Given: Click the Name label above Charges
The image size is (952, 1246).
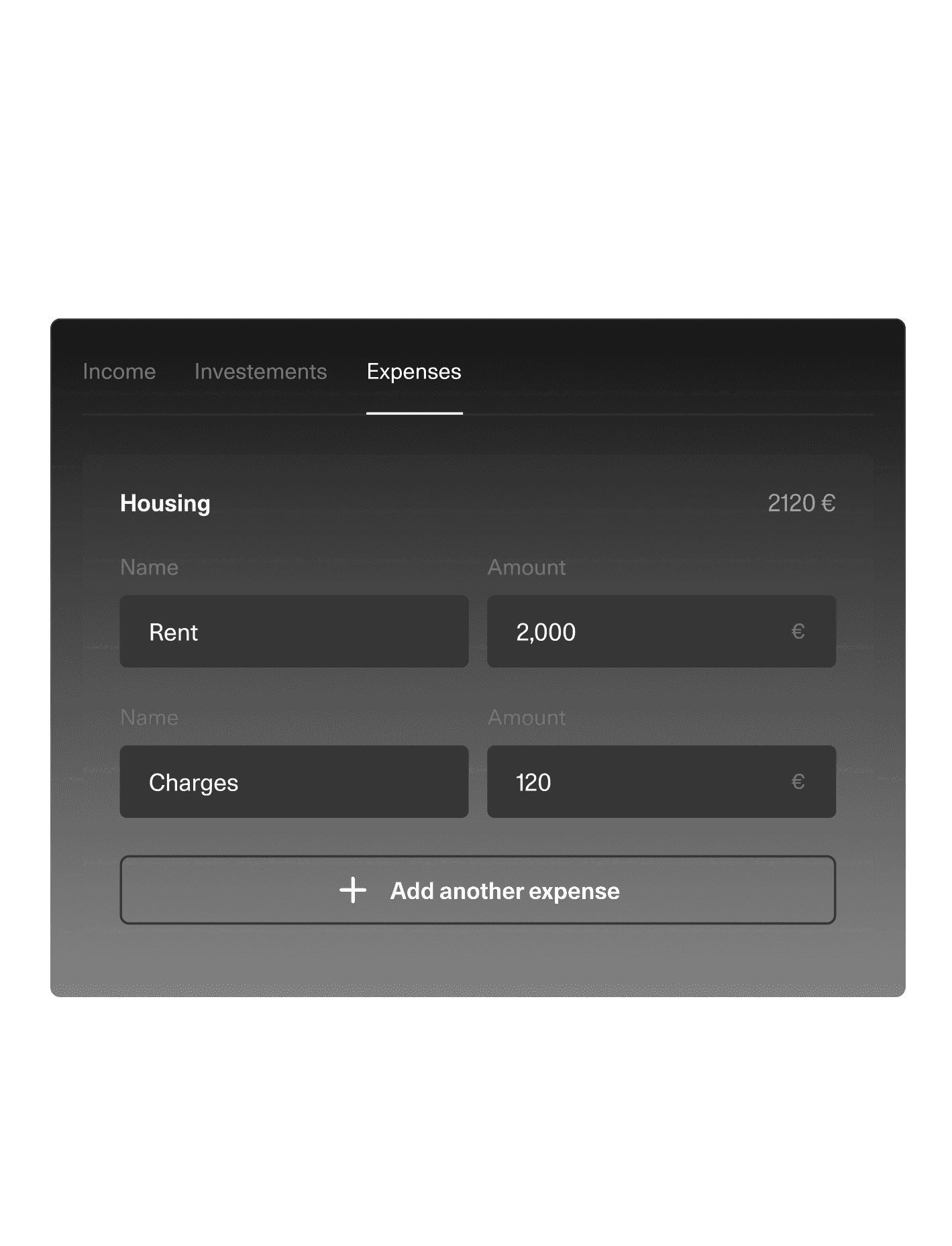Looking at the screenshot, I should tap(149, 718).
